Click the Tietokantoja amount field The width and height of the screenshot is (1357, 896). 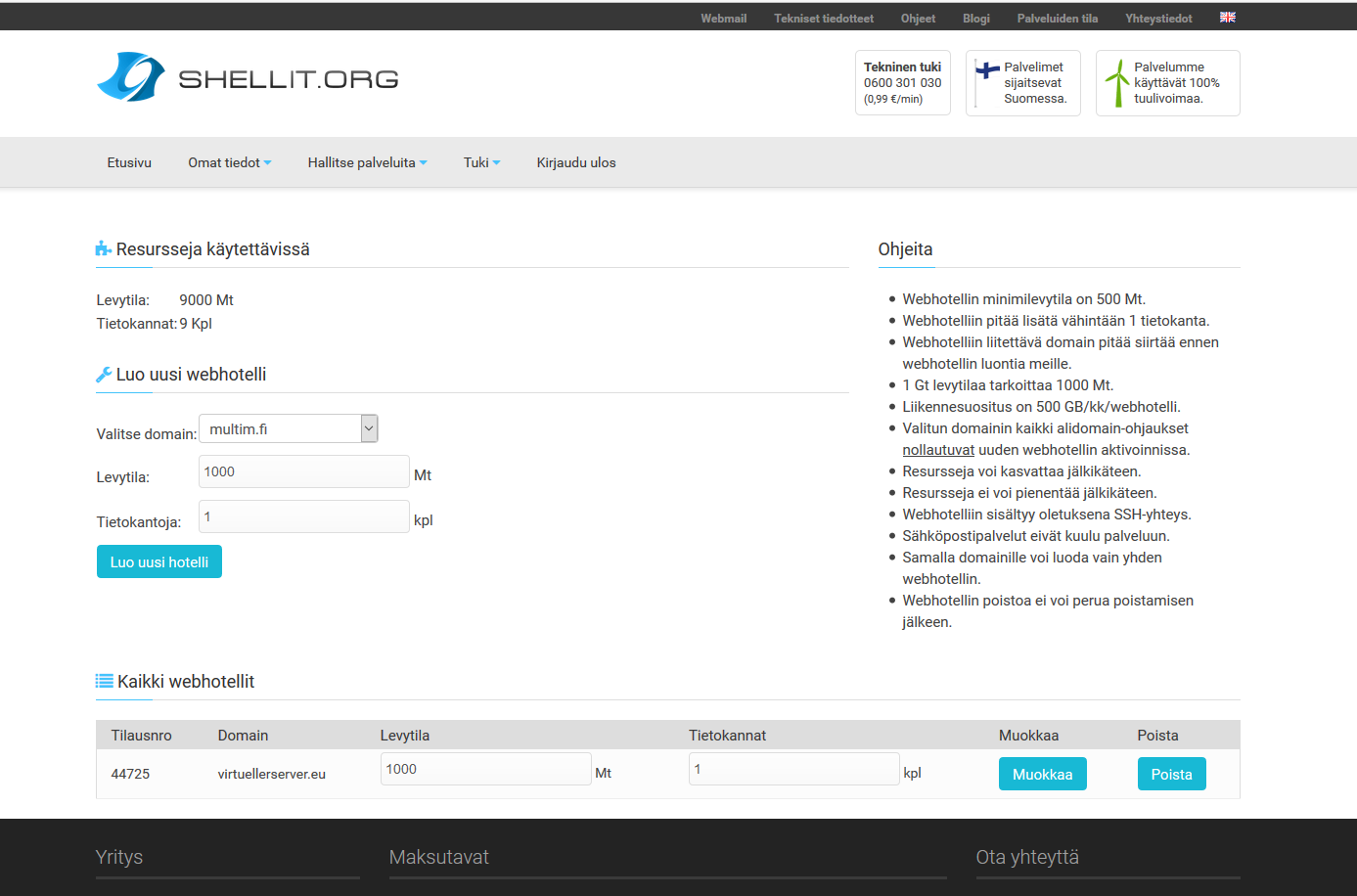coord(303,516)
